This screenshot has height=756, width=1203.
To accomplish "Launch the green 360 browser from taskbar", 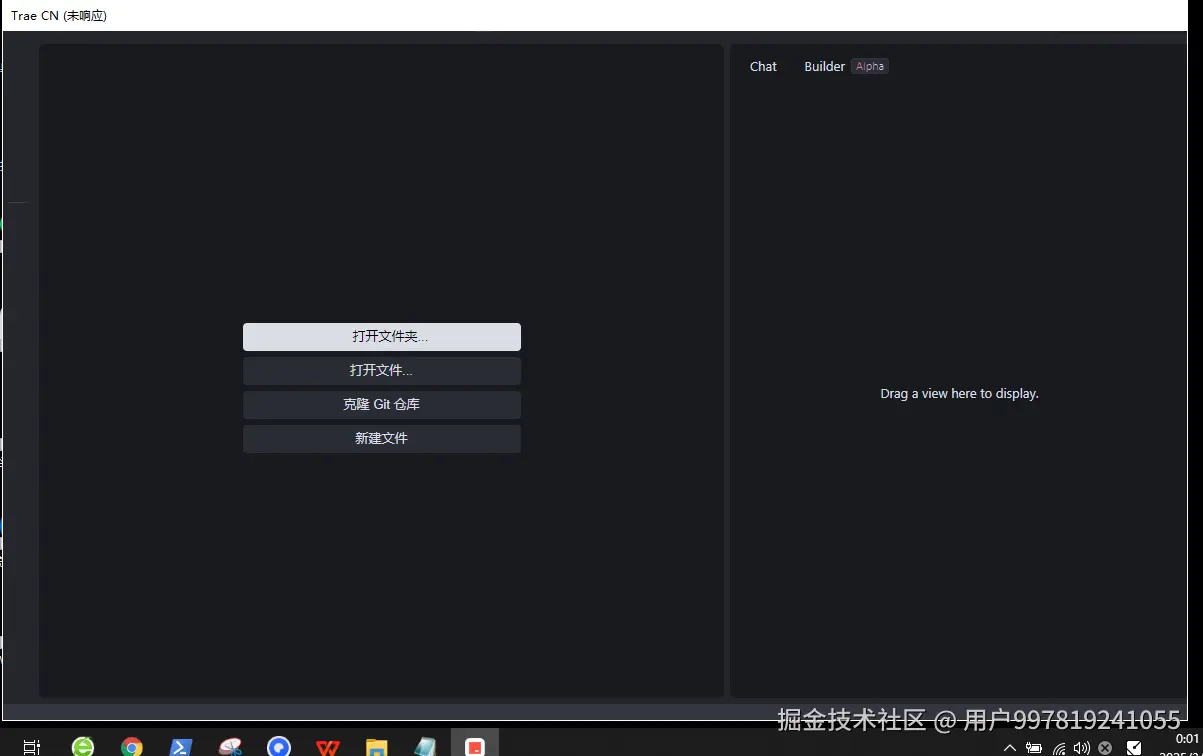I will tap(83, 746).
